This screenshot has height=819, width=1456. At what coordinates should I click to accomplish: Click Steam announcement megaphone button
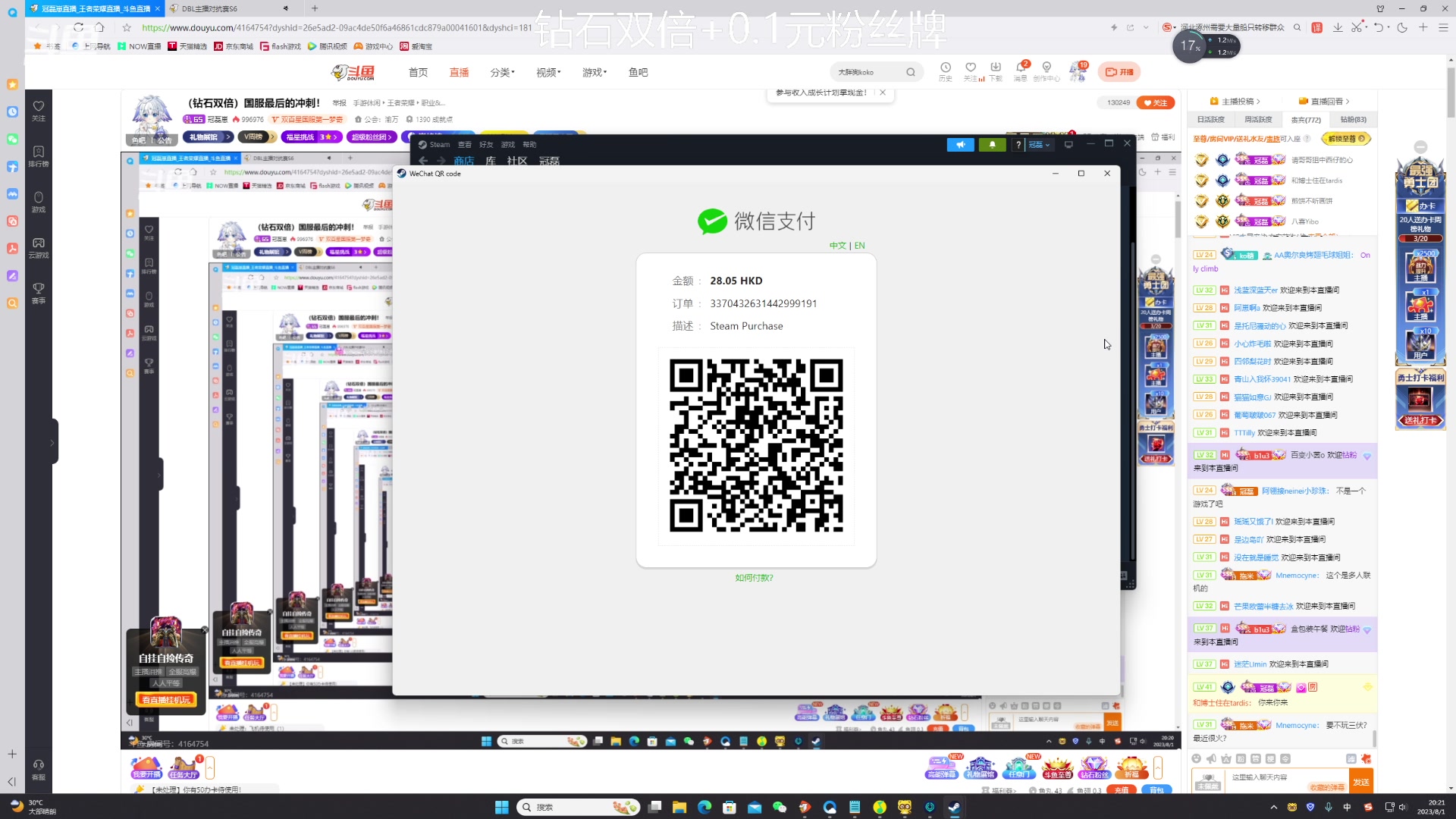click(x=960, y=144)
